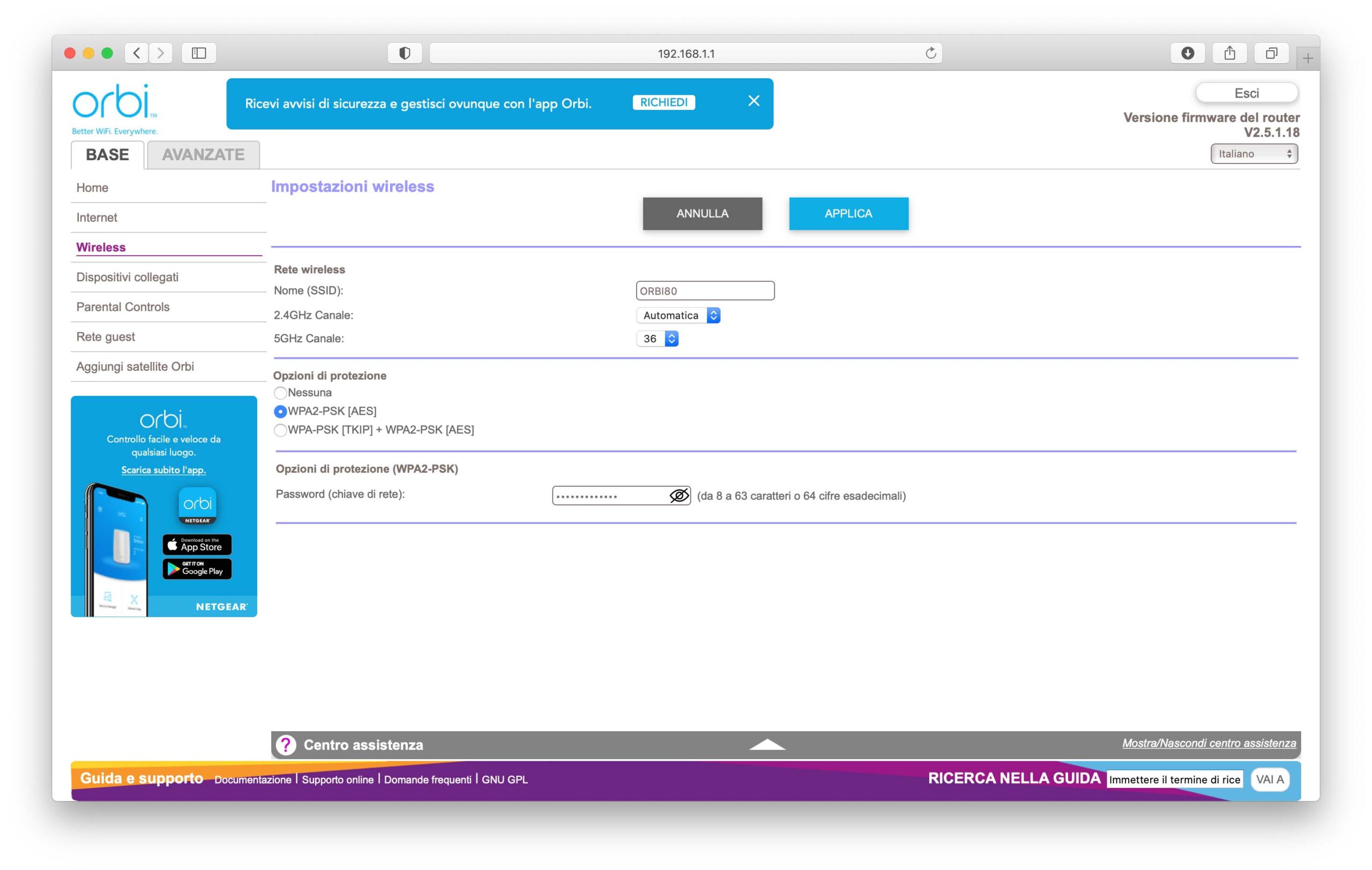Reload the page with the refresh icon

[930, 53]
